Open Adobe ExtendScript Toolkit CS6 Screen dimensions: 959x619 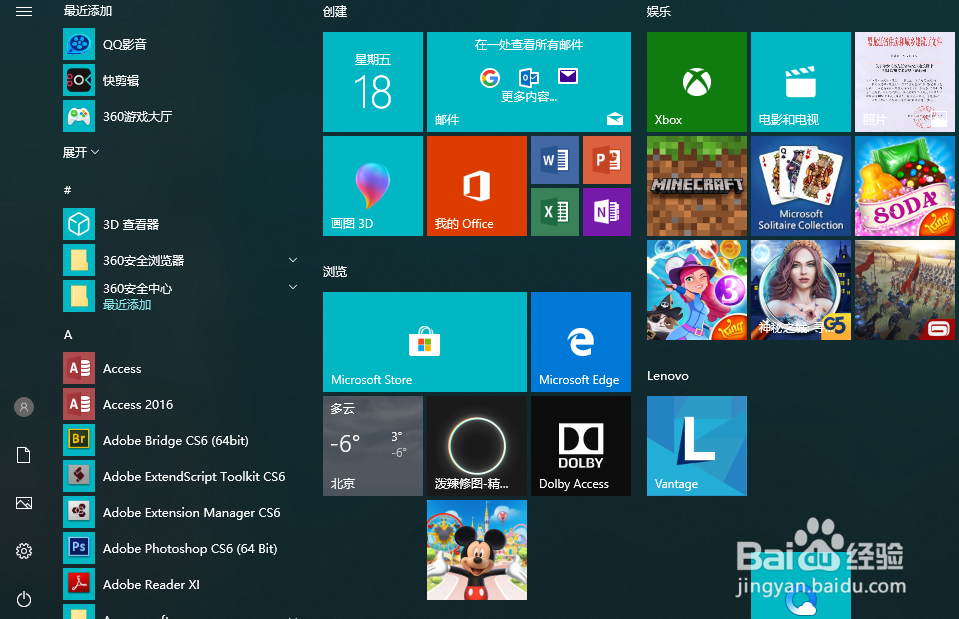tap(180, 476)
